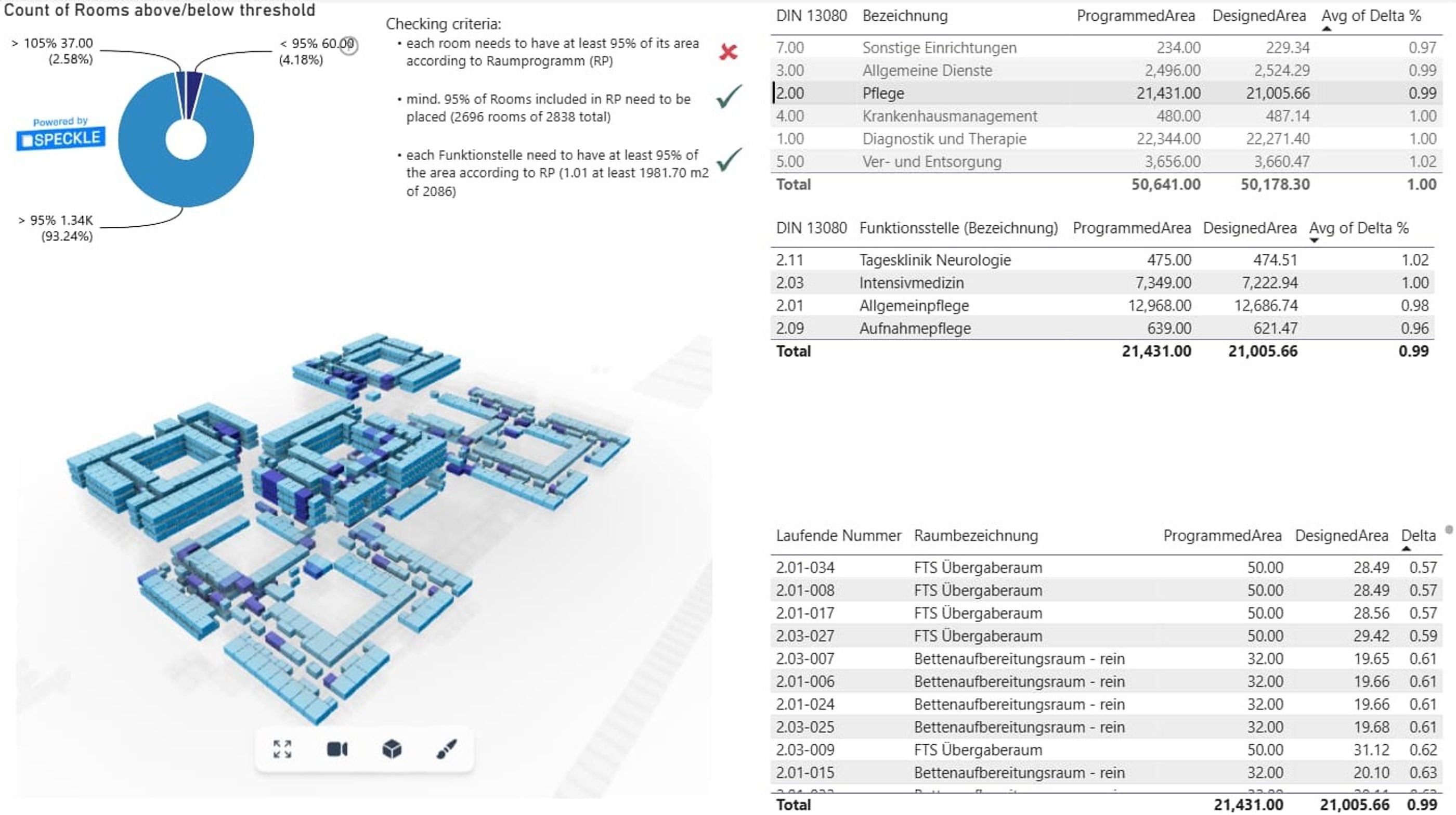Click the Raumbezeichnung column header
The width and height of the screenshot is (1456, 815).
[x=976, y=535]
